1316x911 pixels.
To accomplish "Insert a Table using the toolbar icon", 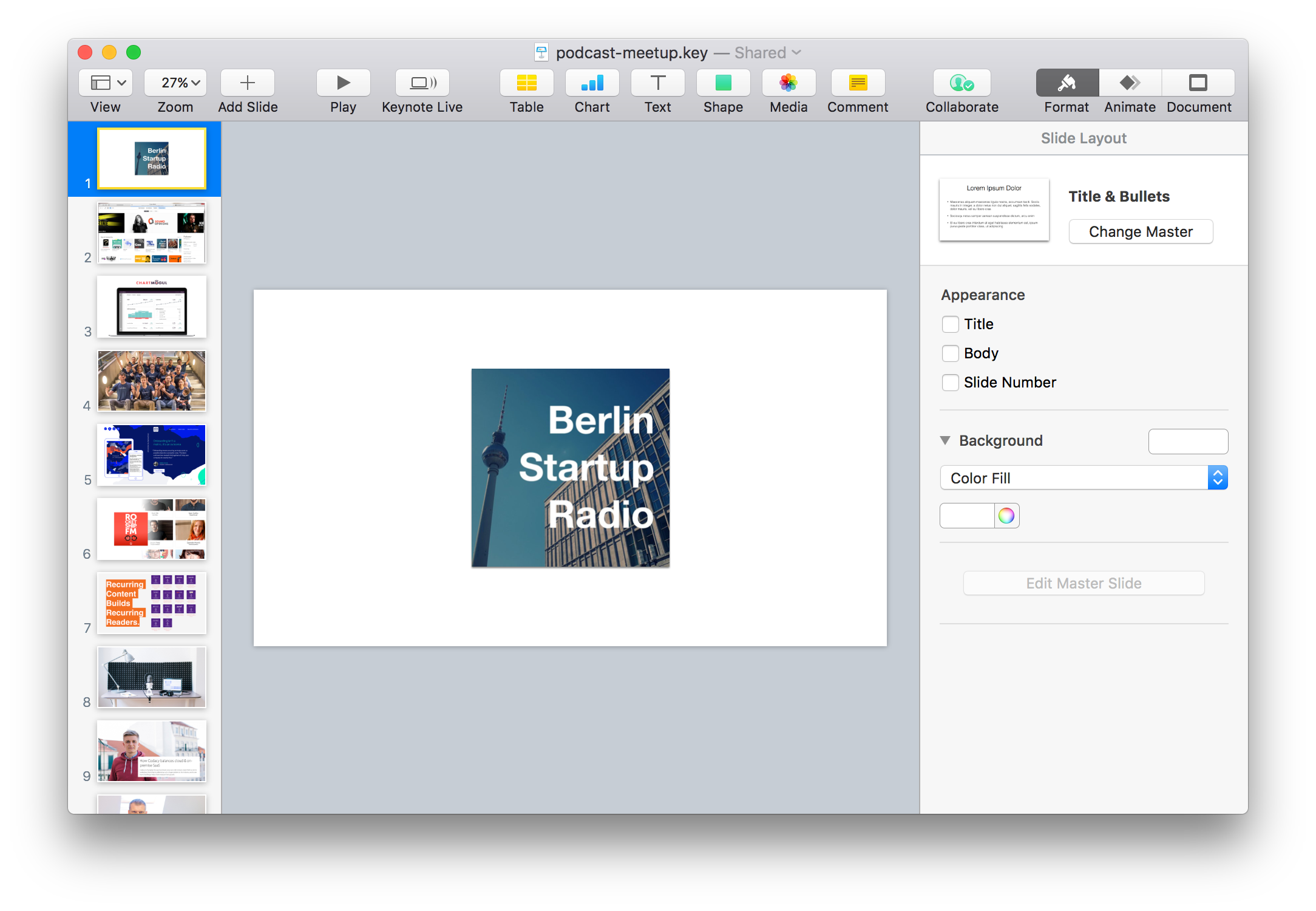I will click(526, 83).
